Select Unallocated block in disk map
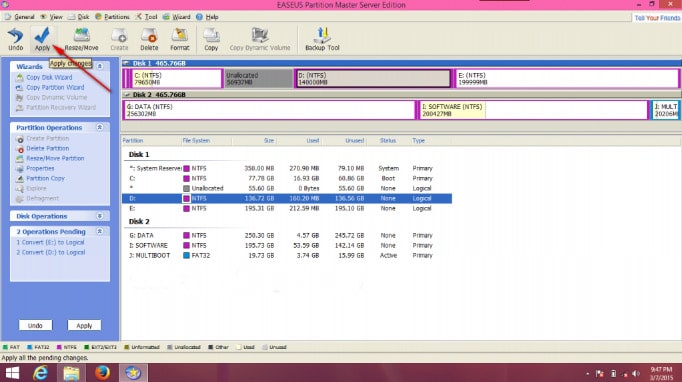Image resolution: width=682 pixels, height=382 pixels. click(258, 79)
